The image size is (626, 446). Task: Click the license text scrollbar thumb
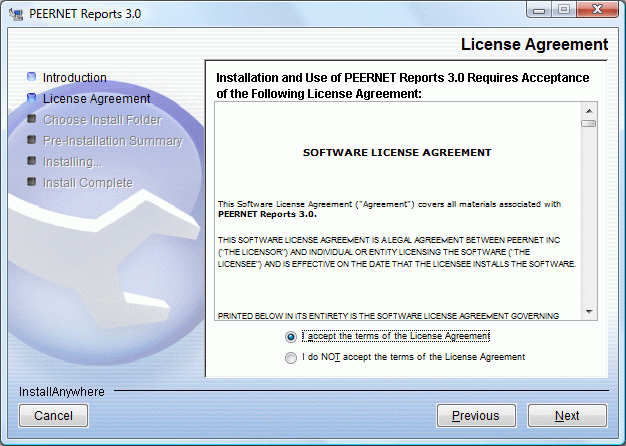tap(589, 123)
